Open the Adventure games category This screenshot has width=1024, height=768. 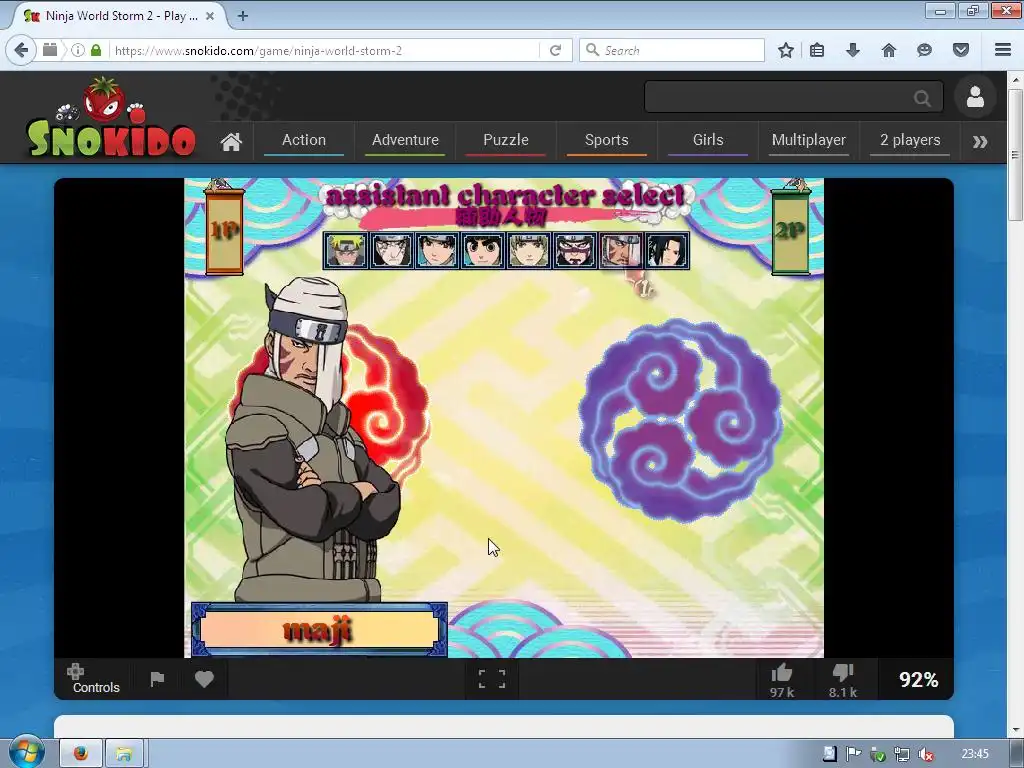click(405, 140)
